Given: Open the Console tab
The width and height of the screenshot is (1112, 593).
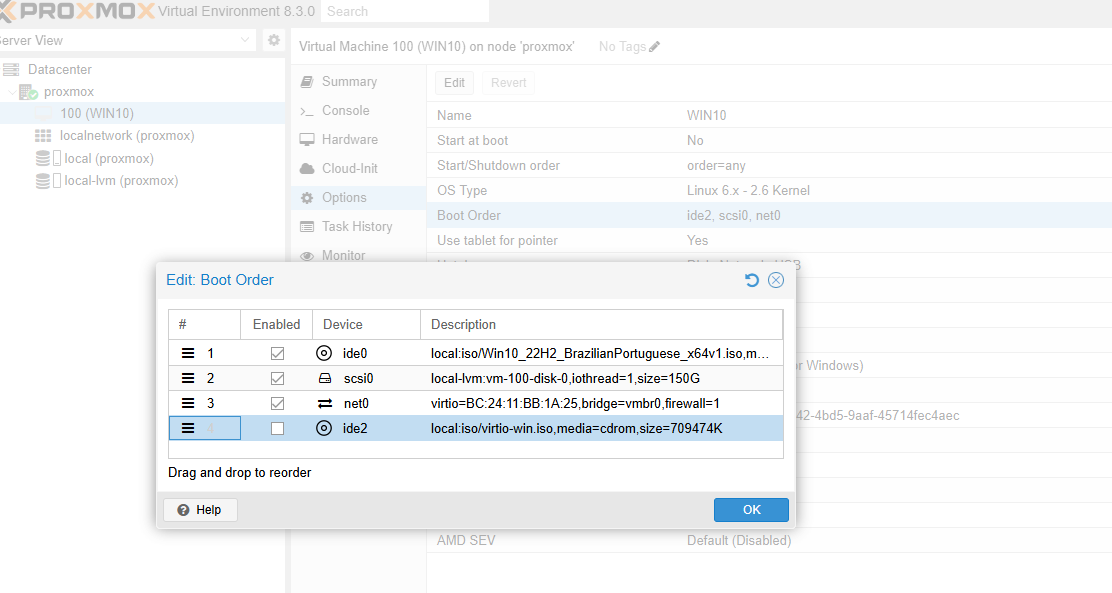Looking at the screenshot, I should tap(358, 111).
